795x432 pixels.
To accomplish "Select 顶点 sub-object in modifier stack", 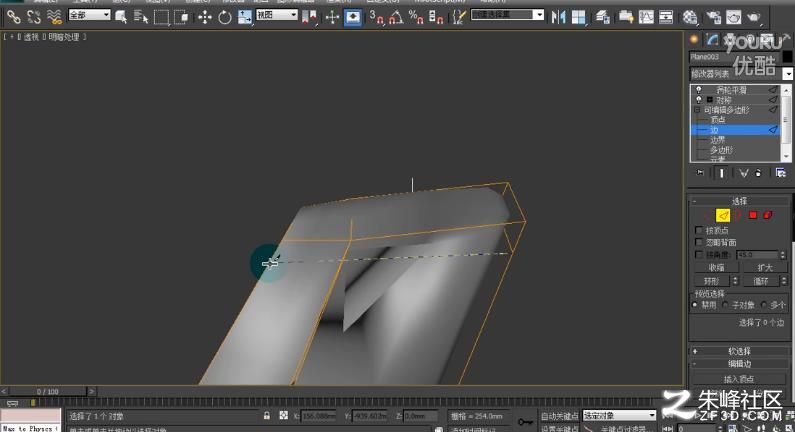I will pos(717,120).
